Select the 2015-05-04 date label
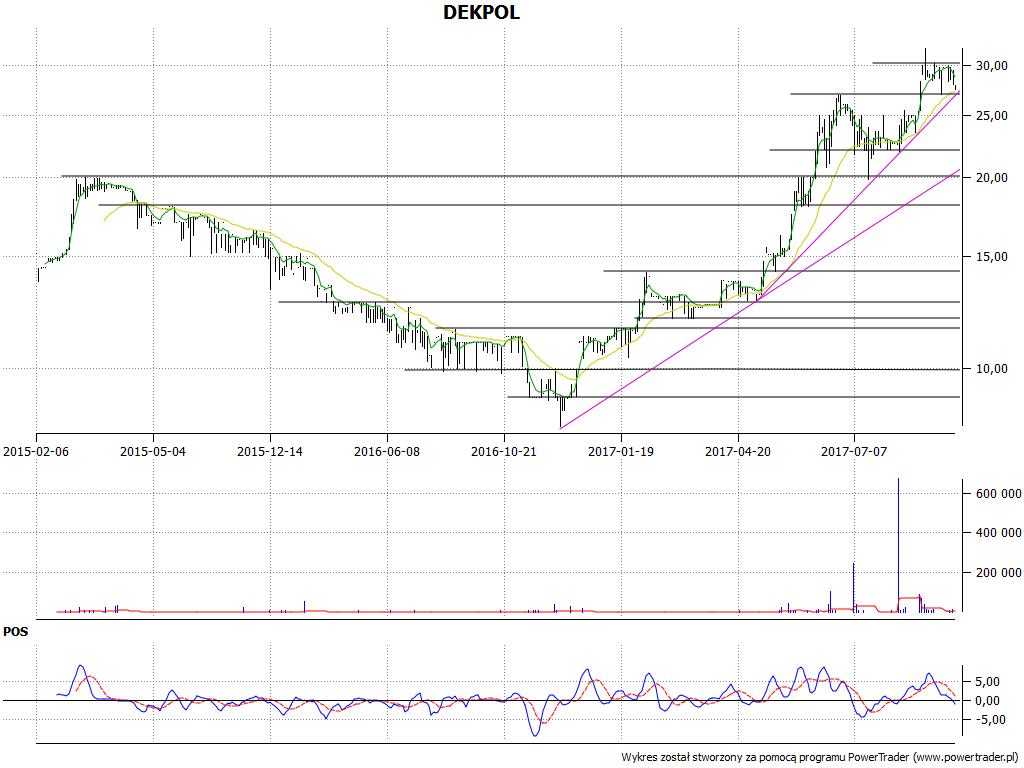1024x768 pixels. pyautogui.click(x=153, y=451)
